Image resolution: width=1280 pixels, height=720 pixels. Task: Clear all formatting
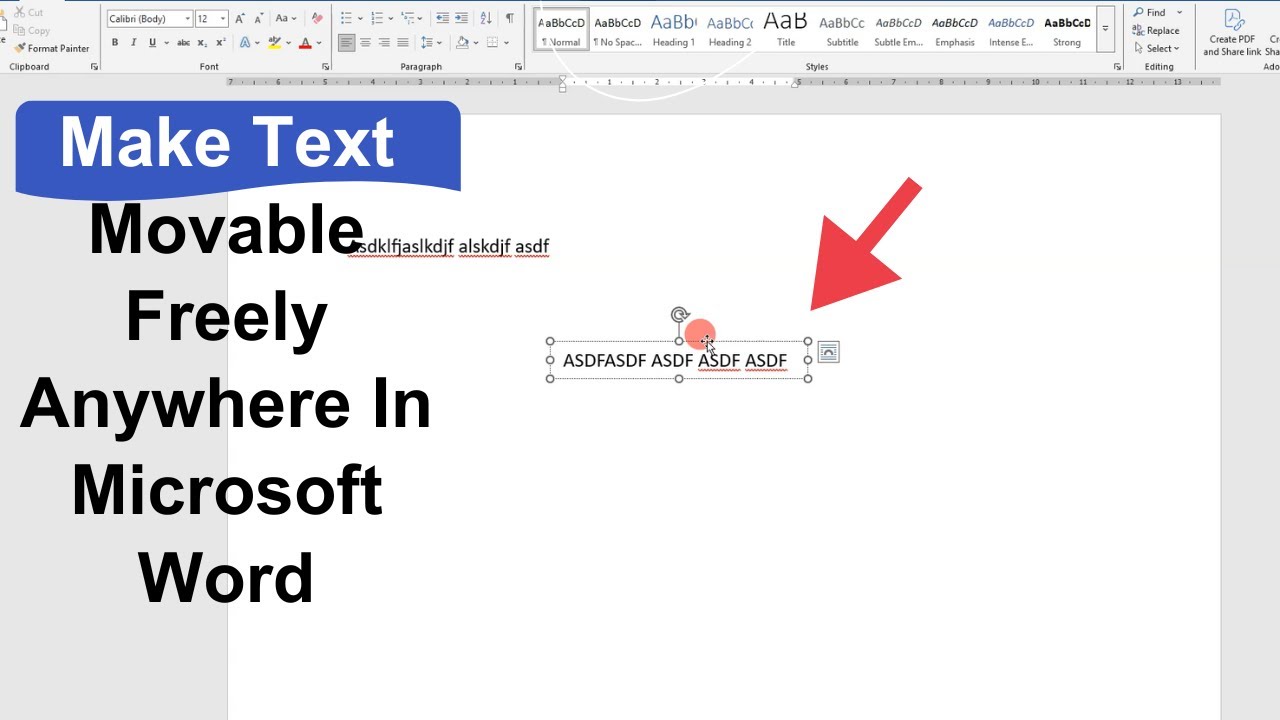[x=317, y=18]
